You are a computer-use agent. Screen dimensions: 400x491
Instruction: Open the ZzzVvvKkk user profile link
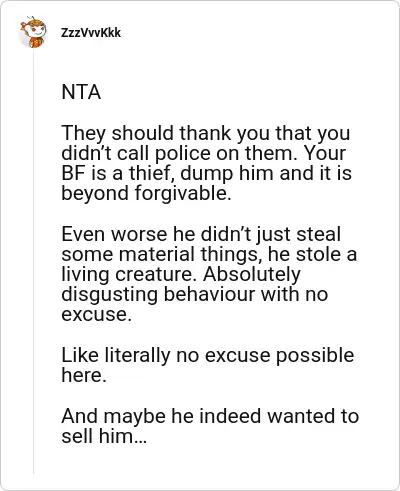[91, 33]
